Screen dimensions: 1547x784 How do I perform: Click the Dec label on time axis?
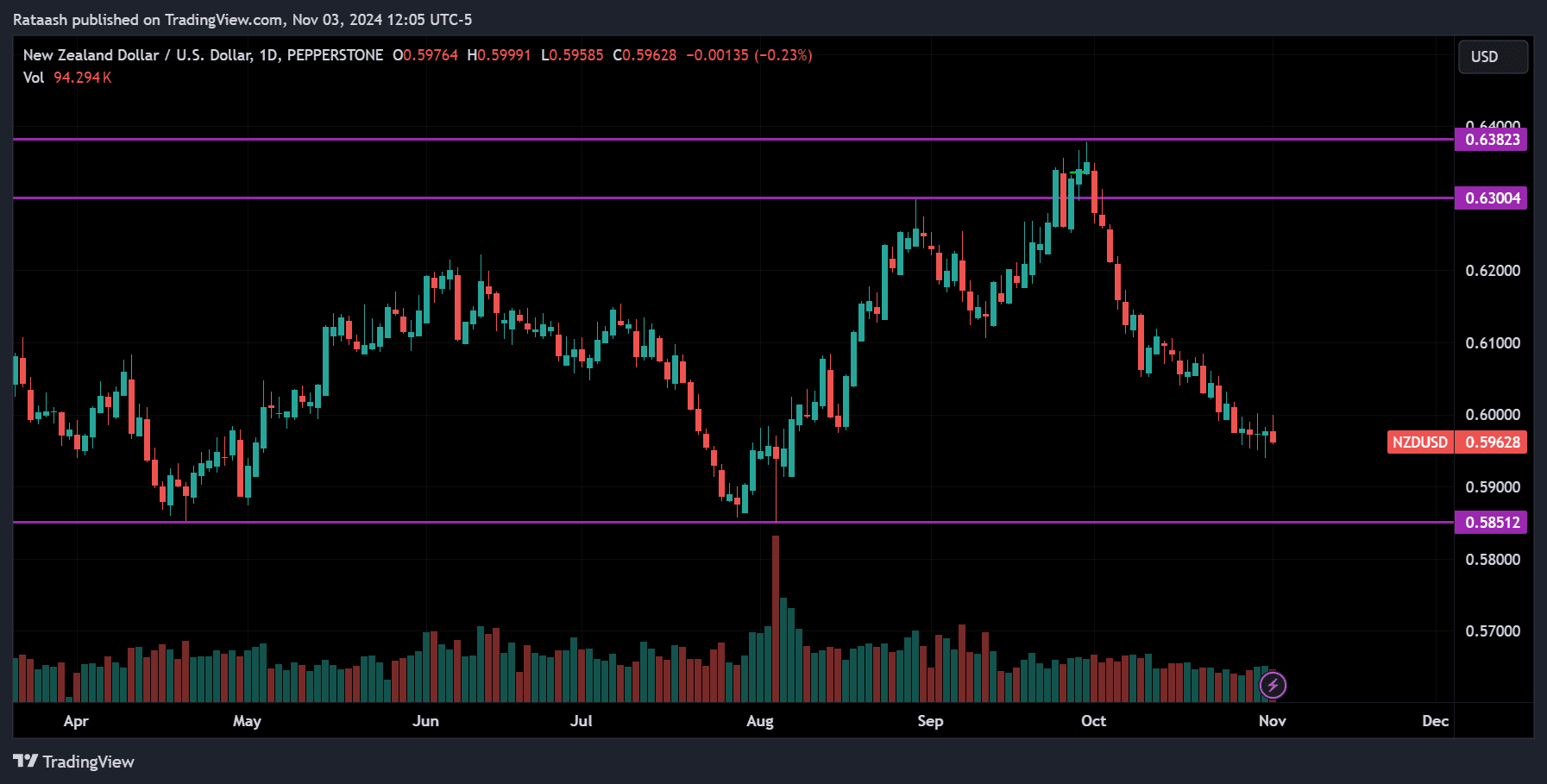point(1436,721)
